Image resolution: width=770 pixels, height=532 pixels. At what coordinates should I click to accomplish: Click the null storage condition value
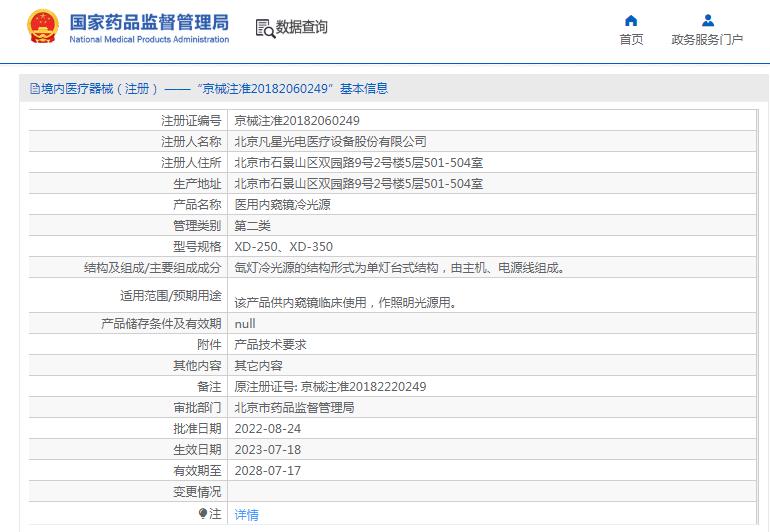click(245, 324)
